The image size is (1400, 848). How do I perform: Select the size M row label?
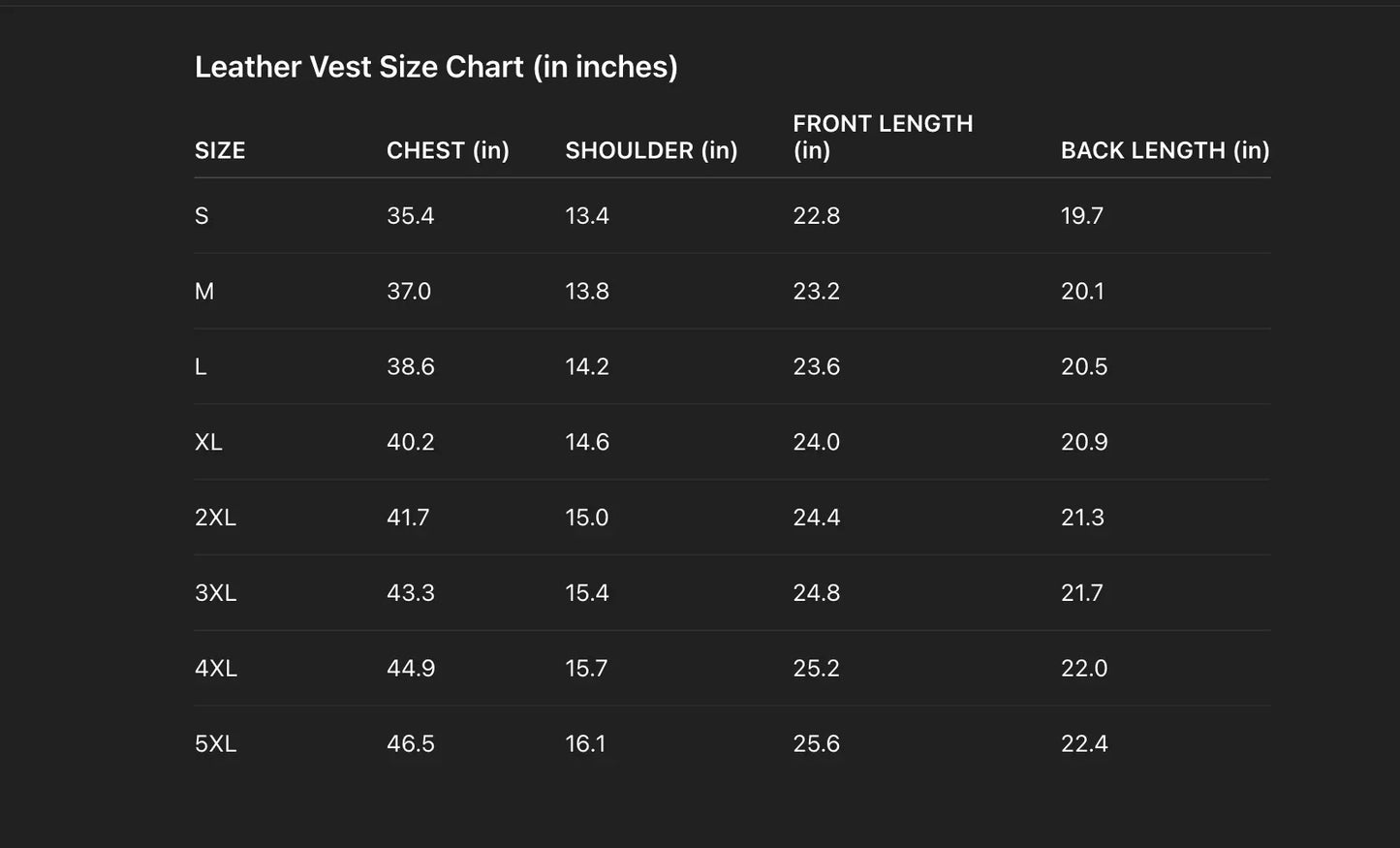click(204, 292)
